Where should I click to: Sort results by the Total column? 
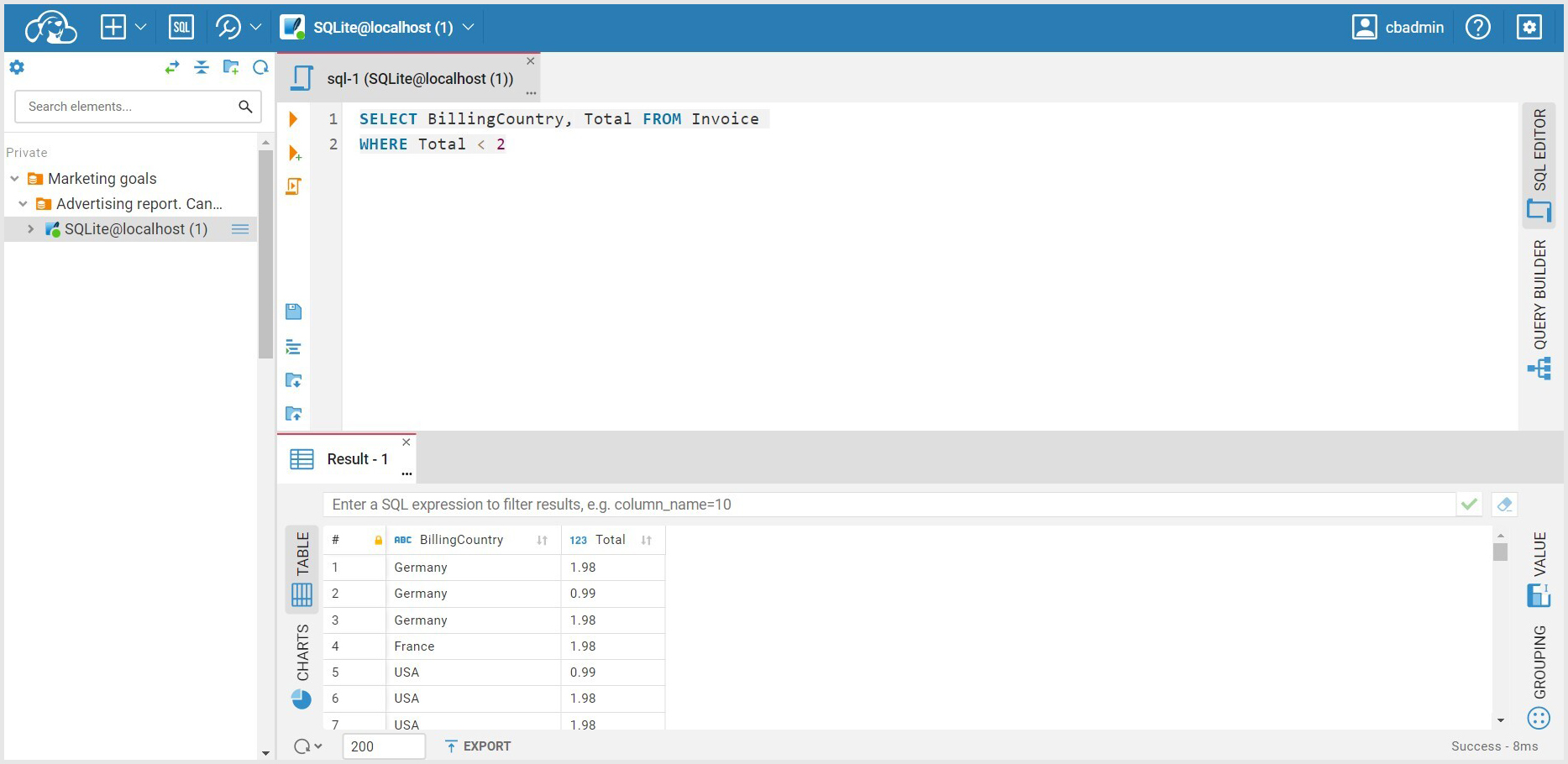(x=647, y=539)
